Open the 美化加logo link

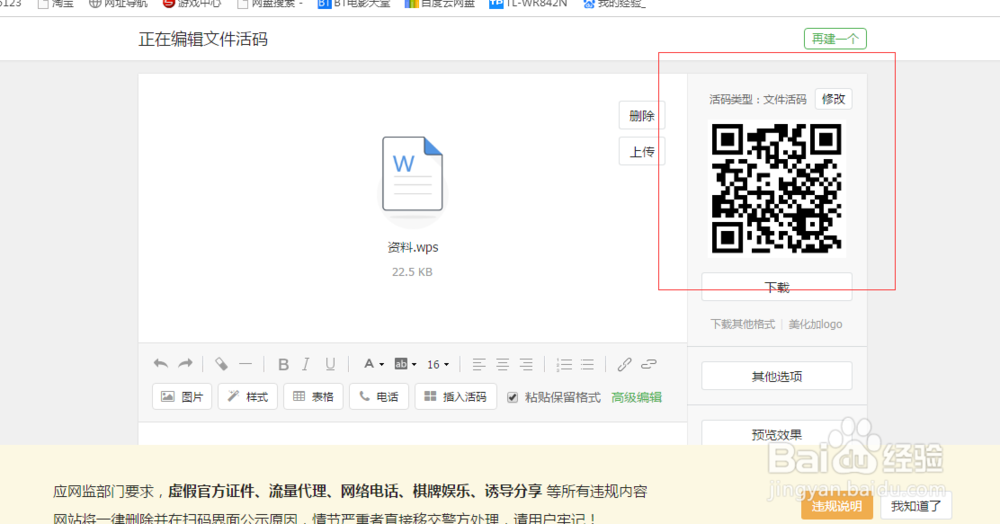click(815, 324)
